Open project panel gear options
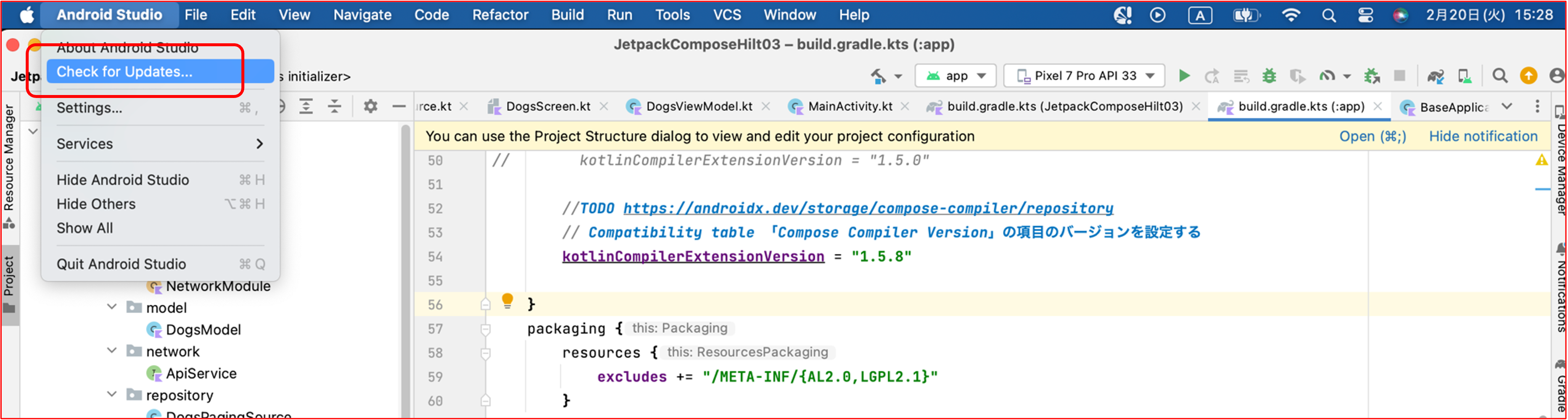The width and height of the screenshot is (1568, 420). (370, 106)
